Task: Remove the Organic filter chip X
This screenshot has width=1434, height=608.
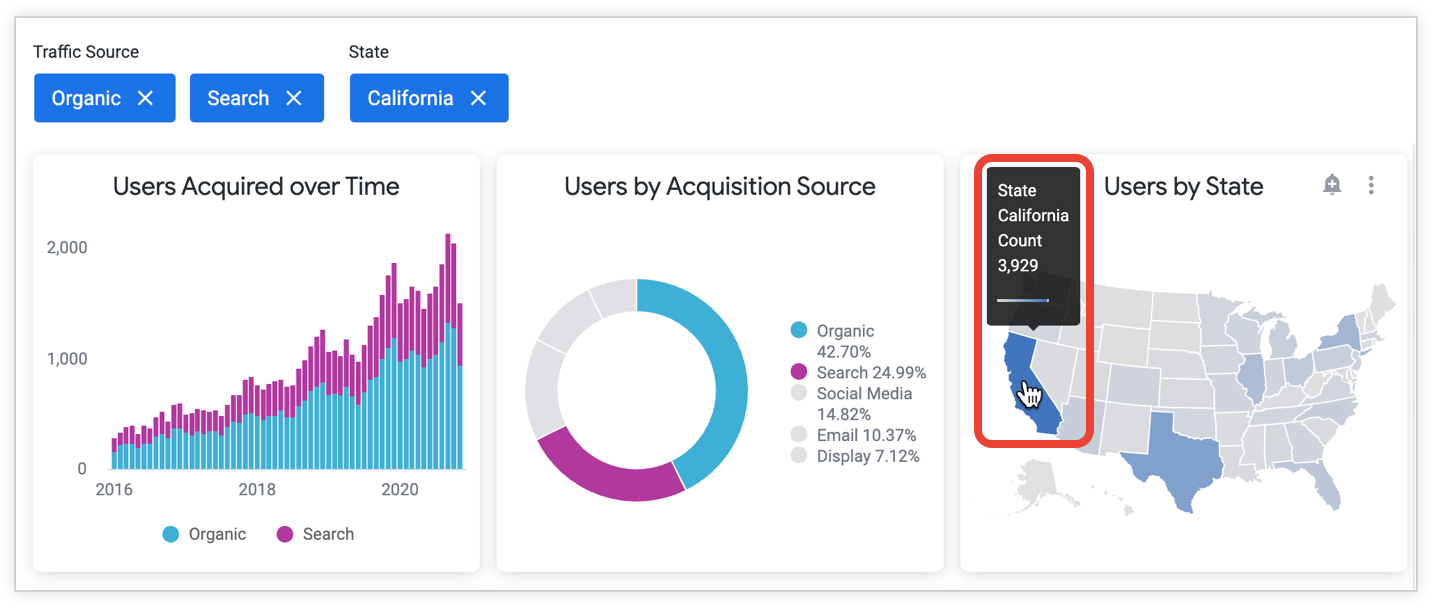Action: click(x=145, y=98)
